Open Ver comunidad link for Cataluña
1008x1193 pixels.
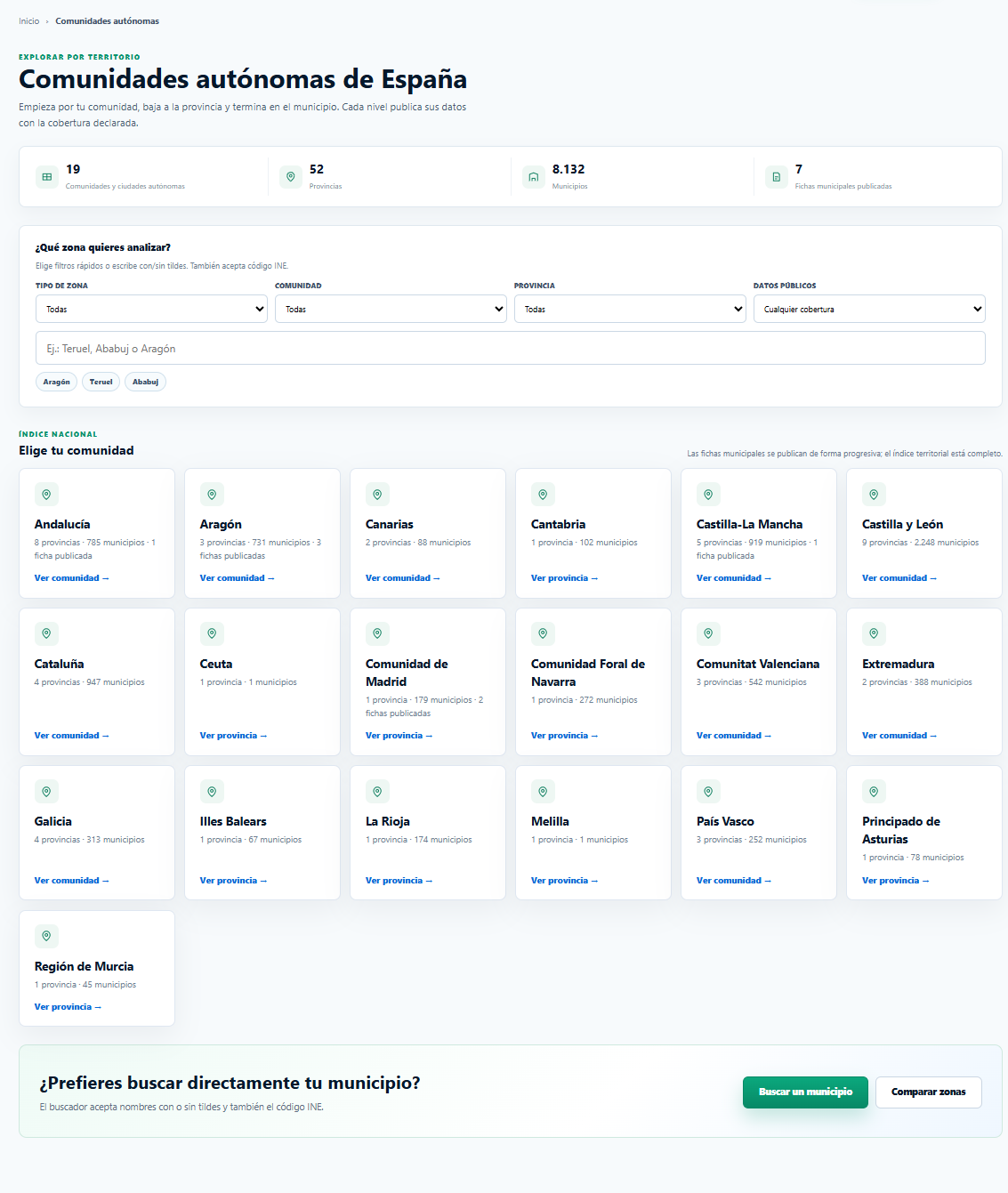point(72,736)
